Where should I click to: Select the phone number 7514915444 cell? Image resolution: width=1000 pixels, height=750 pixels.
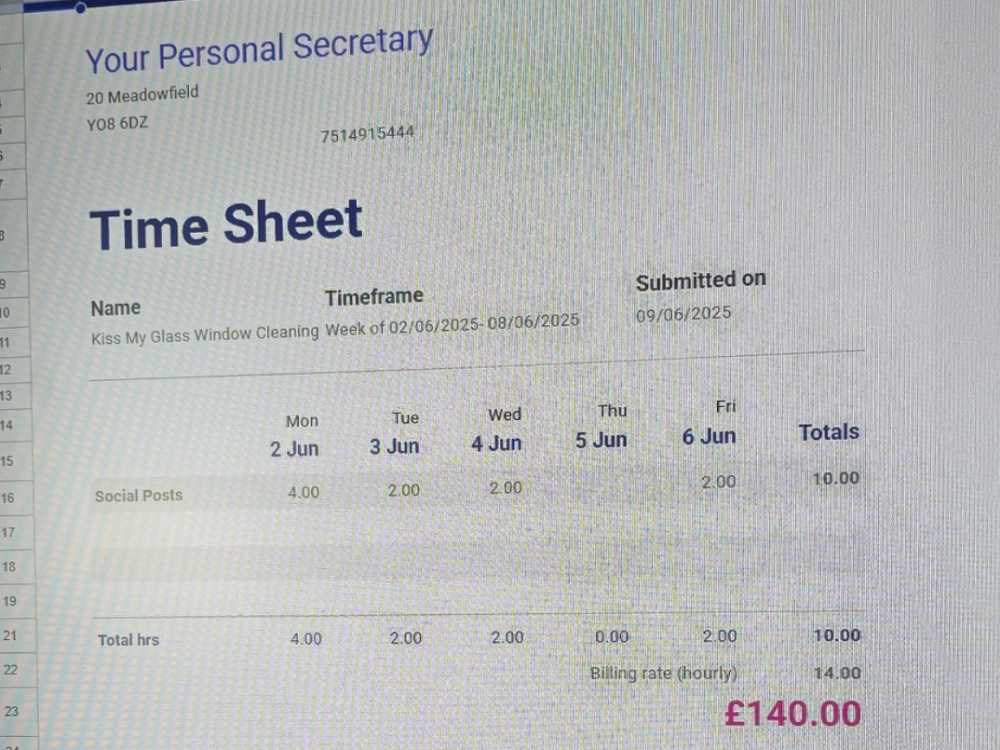click(x=367, y=135)
